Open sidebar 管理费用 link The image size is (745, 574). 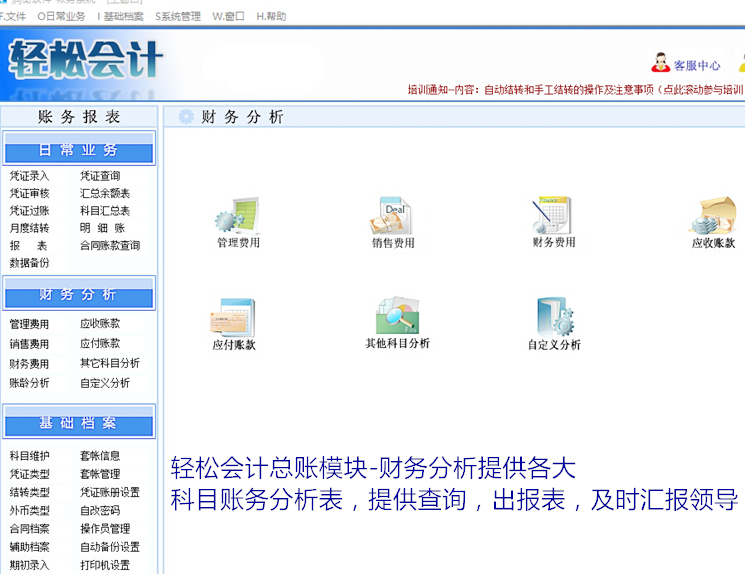(29, 324)
